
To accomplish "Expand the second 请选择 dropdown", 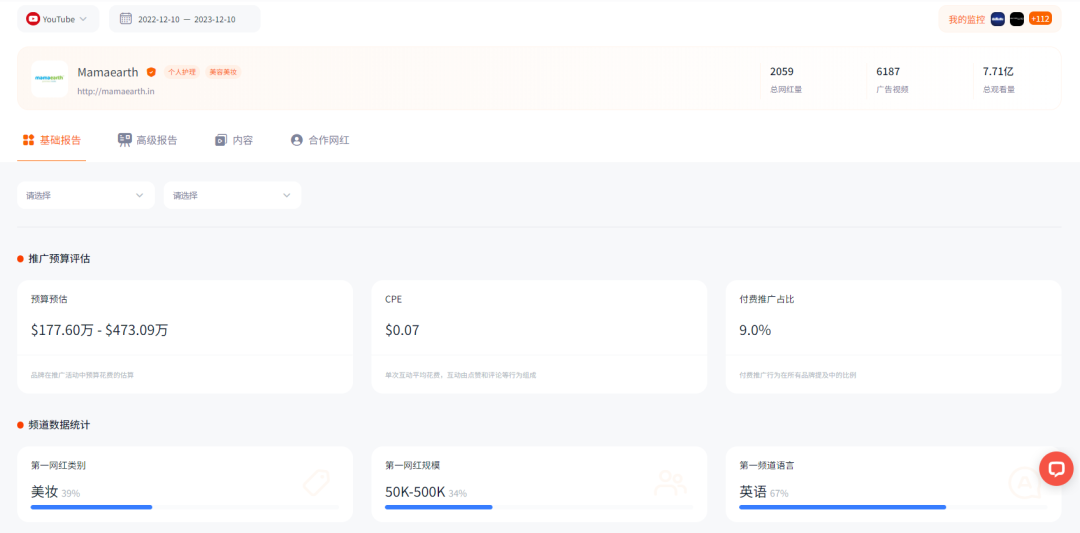I will click(232, 196).
